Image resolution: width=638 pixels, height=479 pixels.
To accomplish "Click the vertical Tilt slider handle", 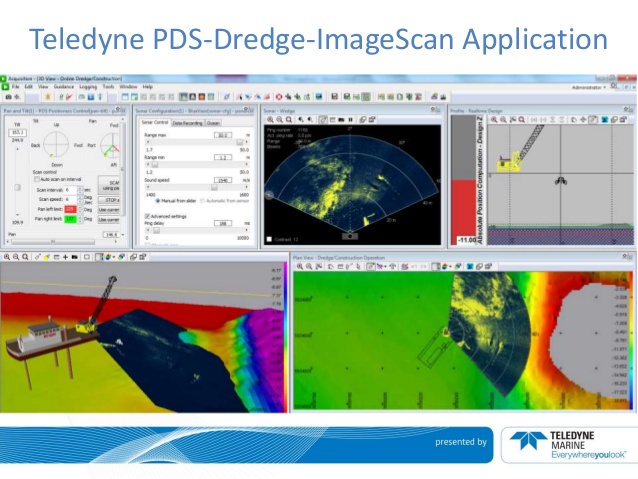I will [x=17, y=187].
